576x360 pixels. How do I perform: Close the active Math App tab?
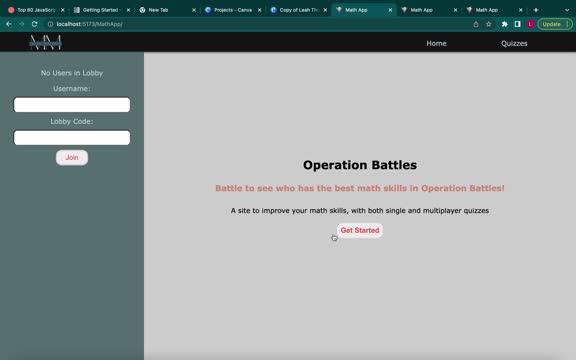[x=390, y=10]
